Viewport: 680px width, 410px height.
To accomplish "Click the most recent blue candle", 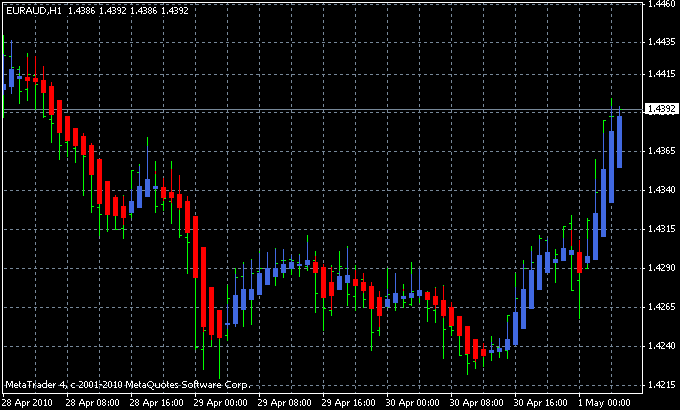I will click(620, 141).
